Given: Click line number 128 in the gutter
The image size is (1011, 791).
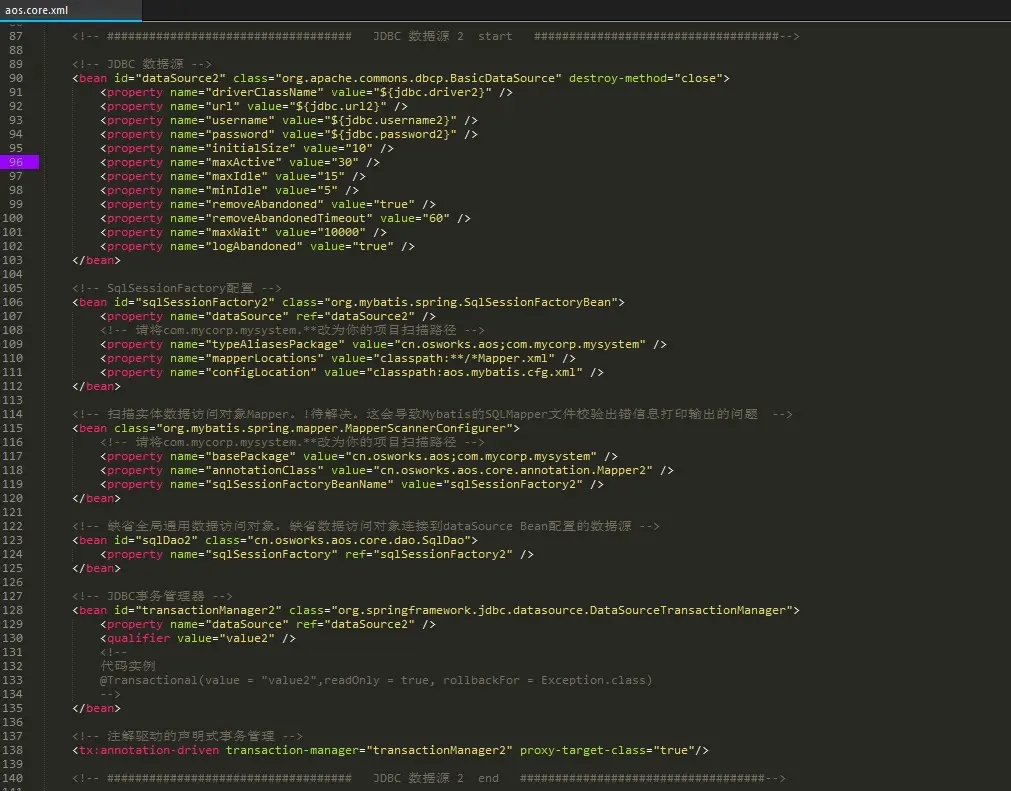Looking at the screenshot, I should pos(13,610).
